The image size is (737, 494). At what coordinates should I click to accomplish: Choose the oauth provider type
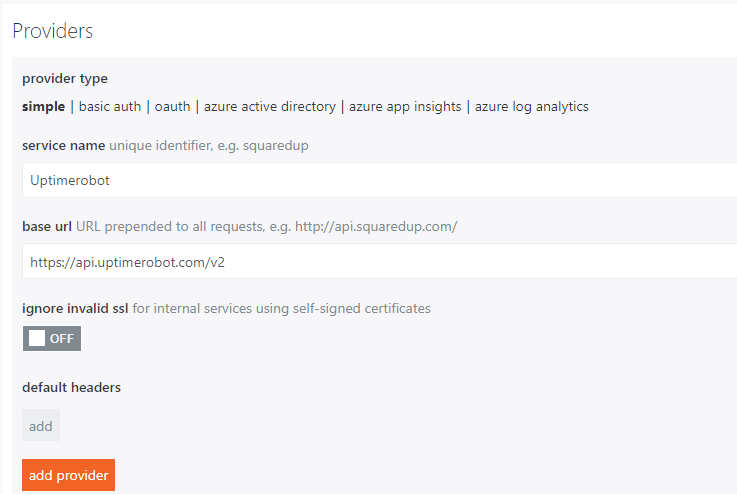pyautogui.click(x=172, y=107)
